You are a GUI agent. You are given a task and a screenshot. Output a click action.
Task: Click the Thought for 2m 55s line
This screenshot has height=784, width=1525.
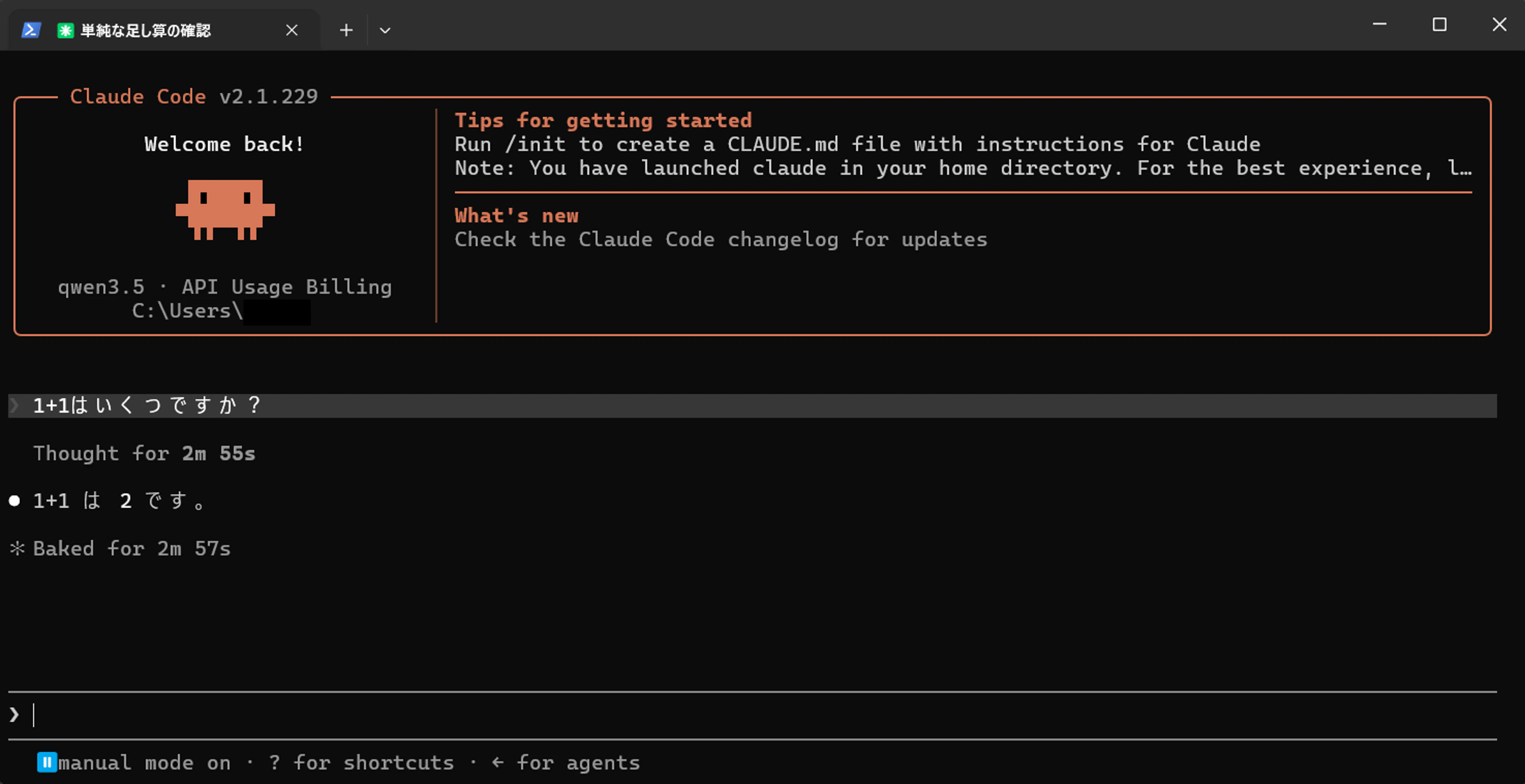(144, 453)
